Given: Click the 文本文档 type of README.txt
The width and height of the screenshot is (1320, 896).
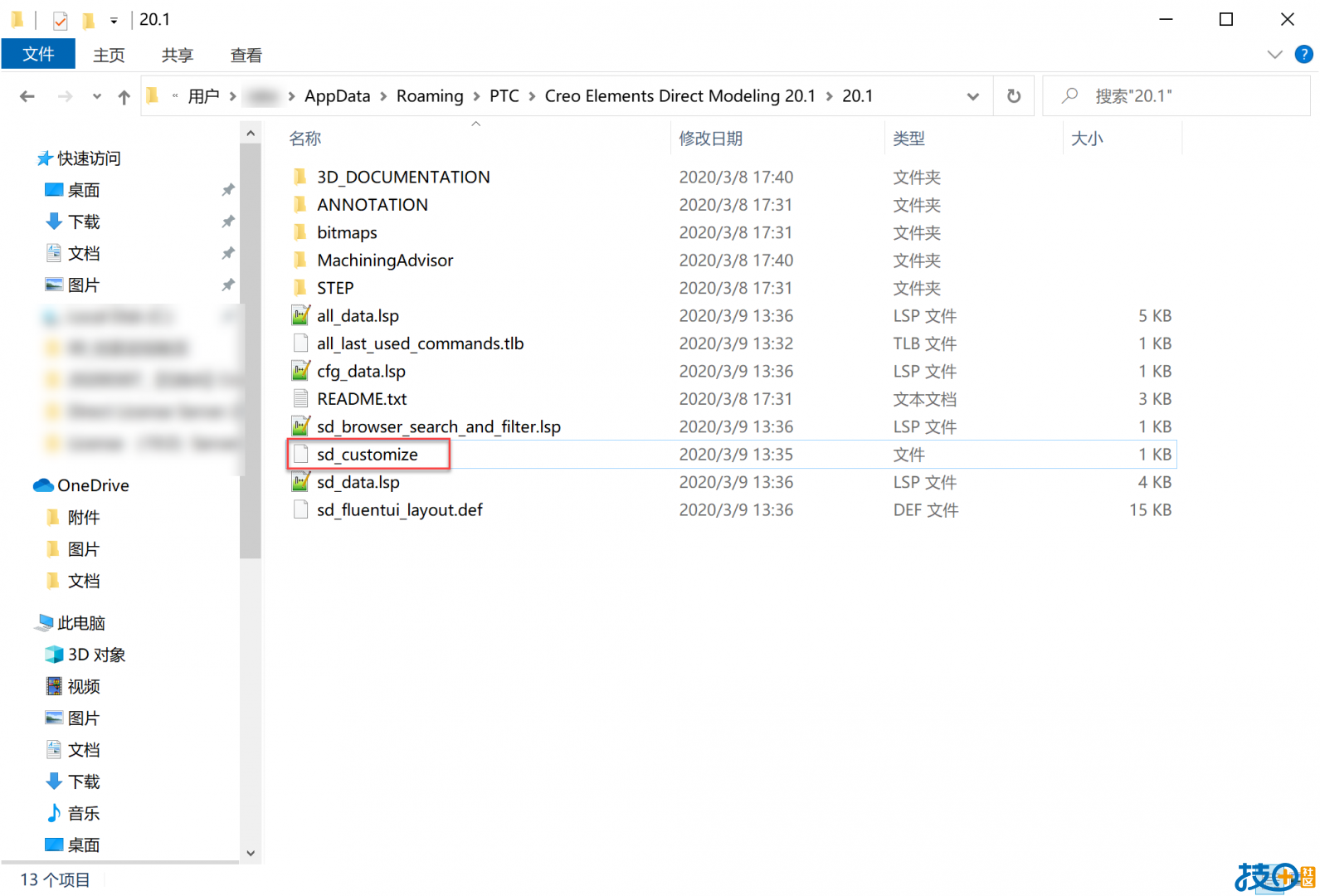Looking at the screenshot, I should (x=924, y=399).
